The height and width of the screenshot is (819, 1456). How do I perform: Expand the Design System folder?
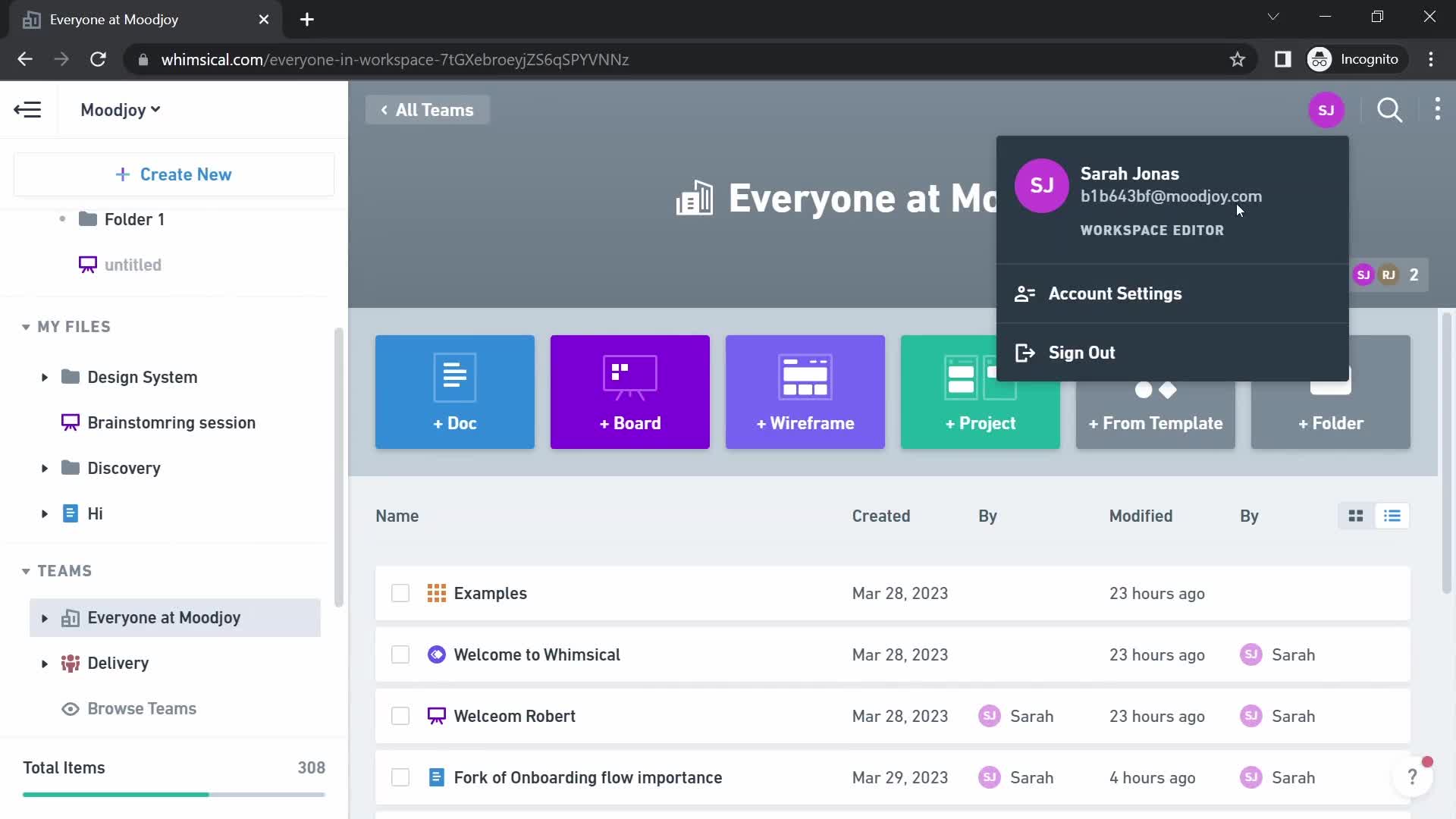[x=45, y=377]
